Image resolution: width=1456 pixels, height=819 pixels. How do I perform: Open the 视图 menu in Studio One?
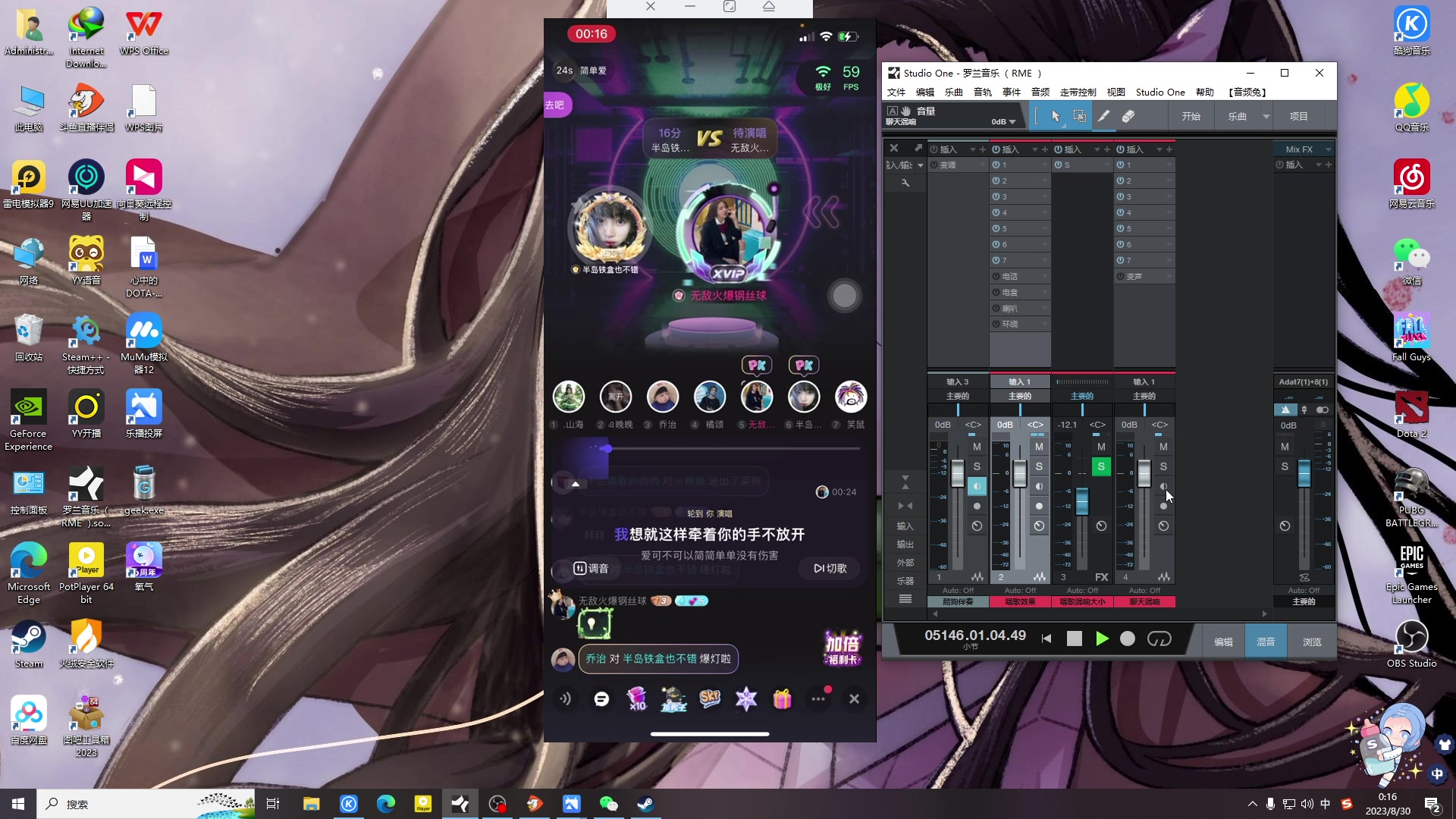tap(1116, 92)
